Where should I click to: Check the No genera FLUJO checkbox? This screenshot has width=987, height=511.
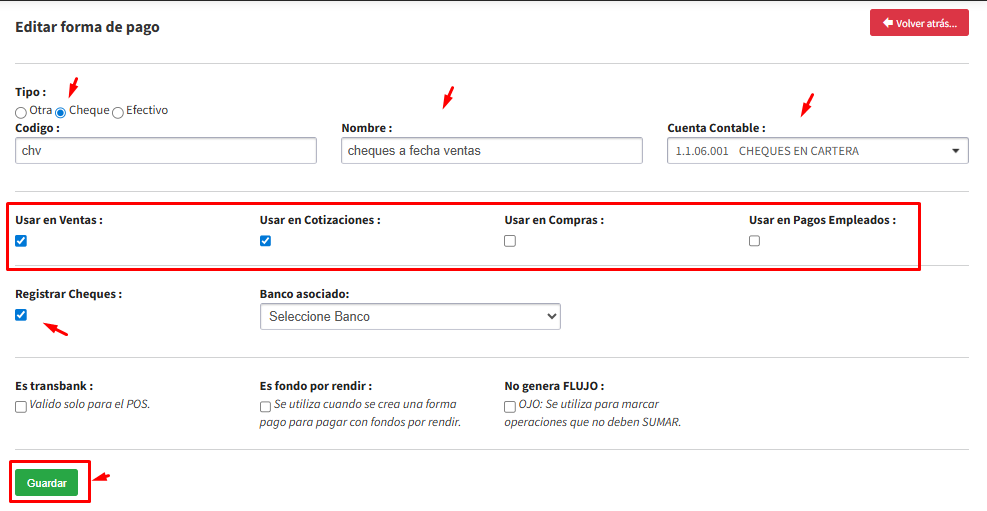[x=510, y=406]
